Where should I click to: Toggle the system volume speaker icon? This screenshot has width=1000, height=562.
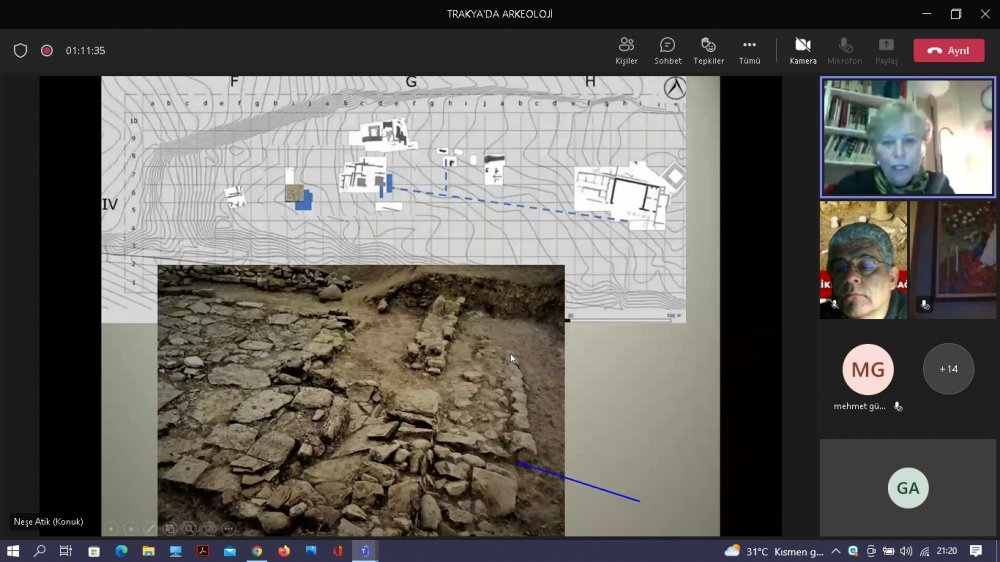[x=905, y=551]
